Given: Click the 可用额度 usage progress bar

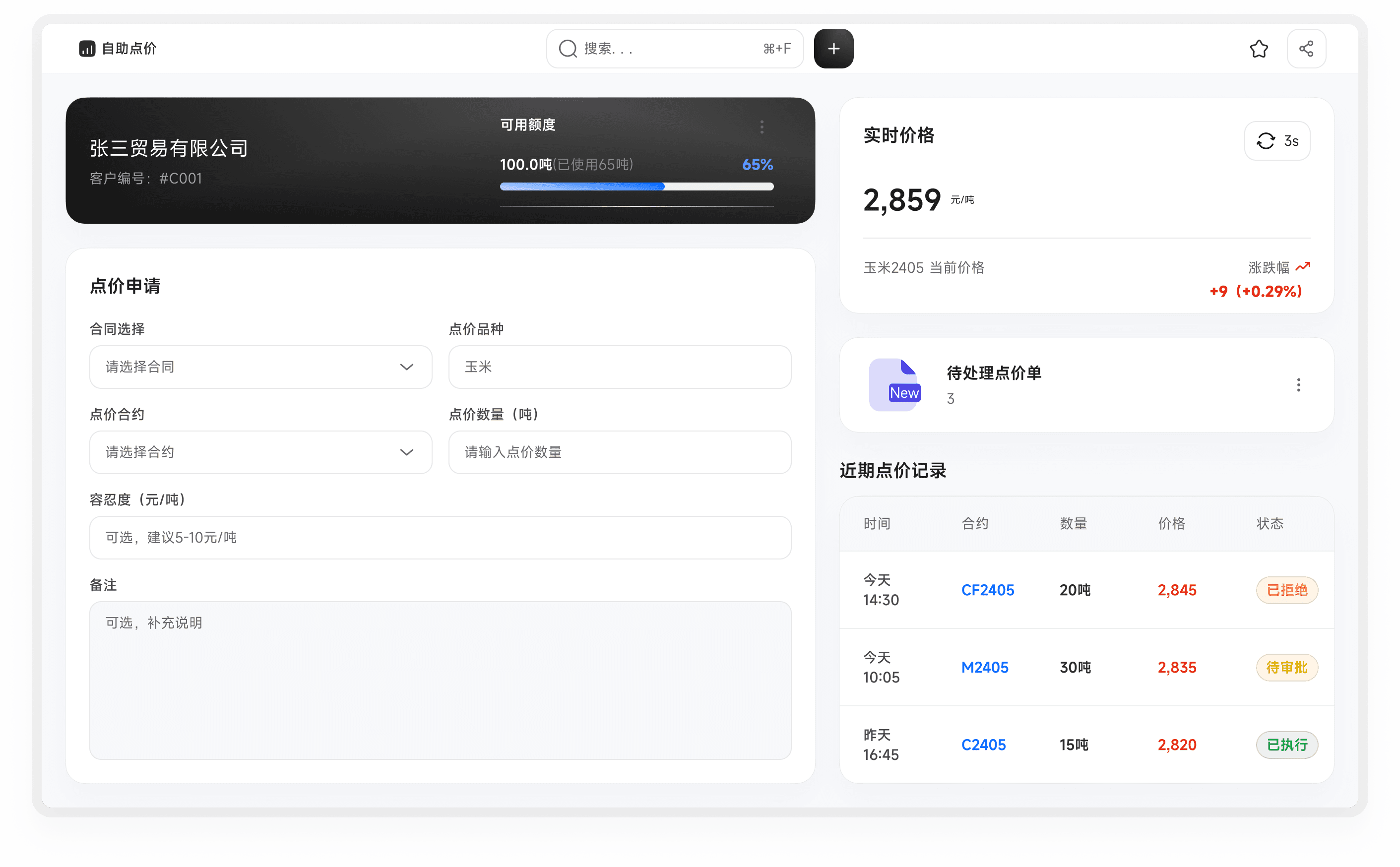Looking at the screenshot, I should (636, 186).
